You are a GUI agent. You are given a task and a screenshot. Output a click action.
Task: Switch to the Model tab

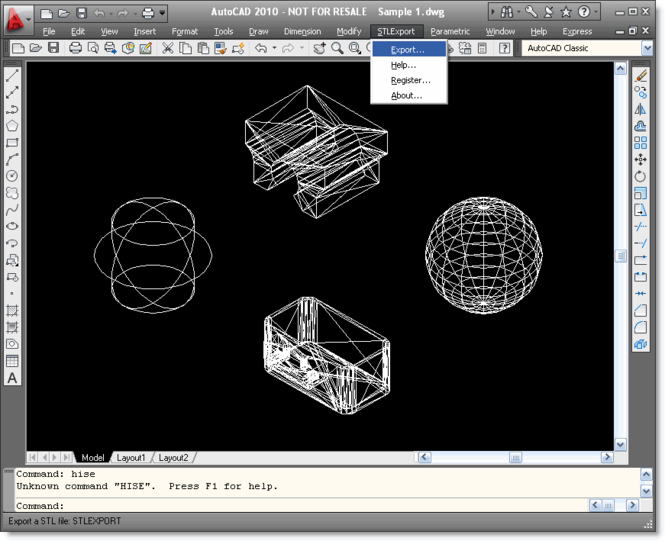92,458
